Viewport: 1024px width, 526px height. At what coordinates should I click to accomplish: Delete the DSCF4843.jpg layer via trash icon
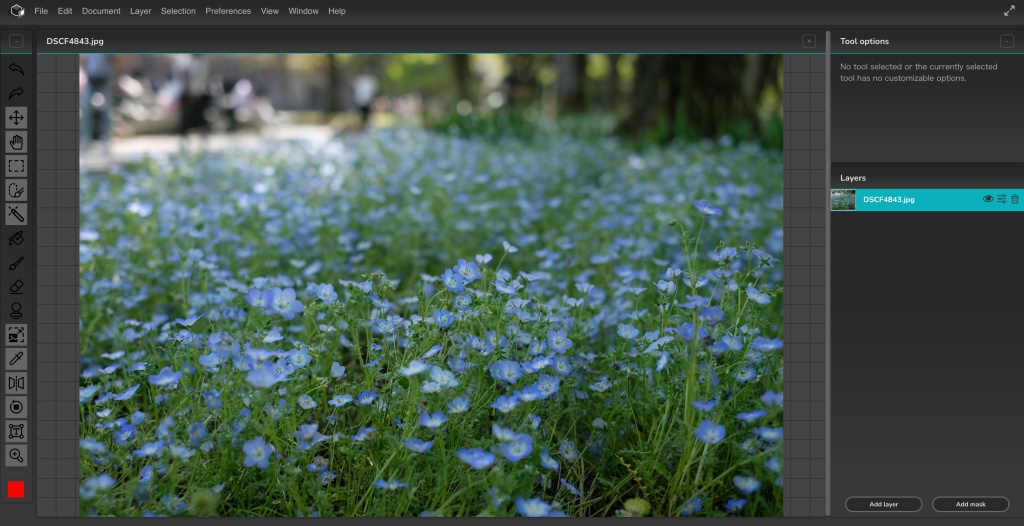[1015, 199]
